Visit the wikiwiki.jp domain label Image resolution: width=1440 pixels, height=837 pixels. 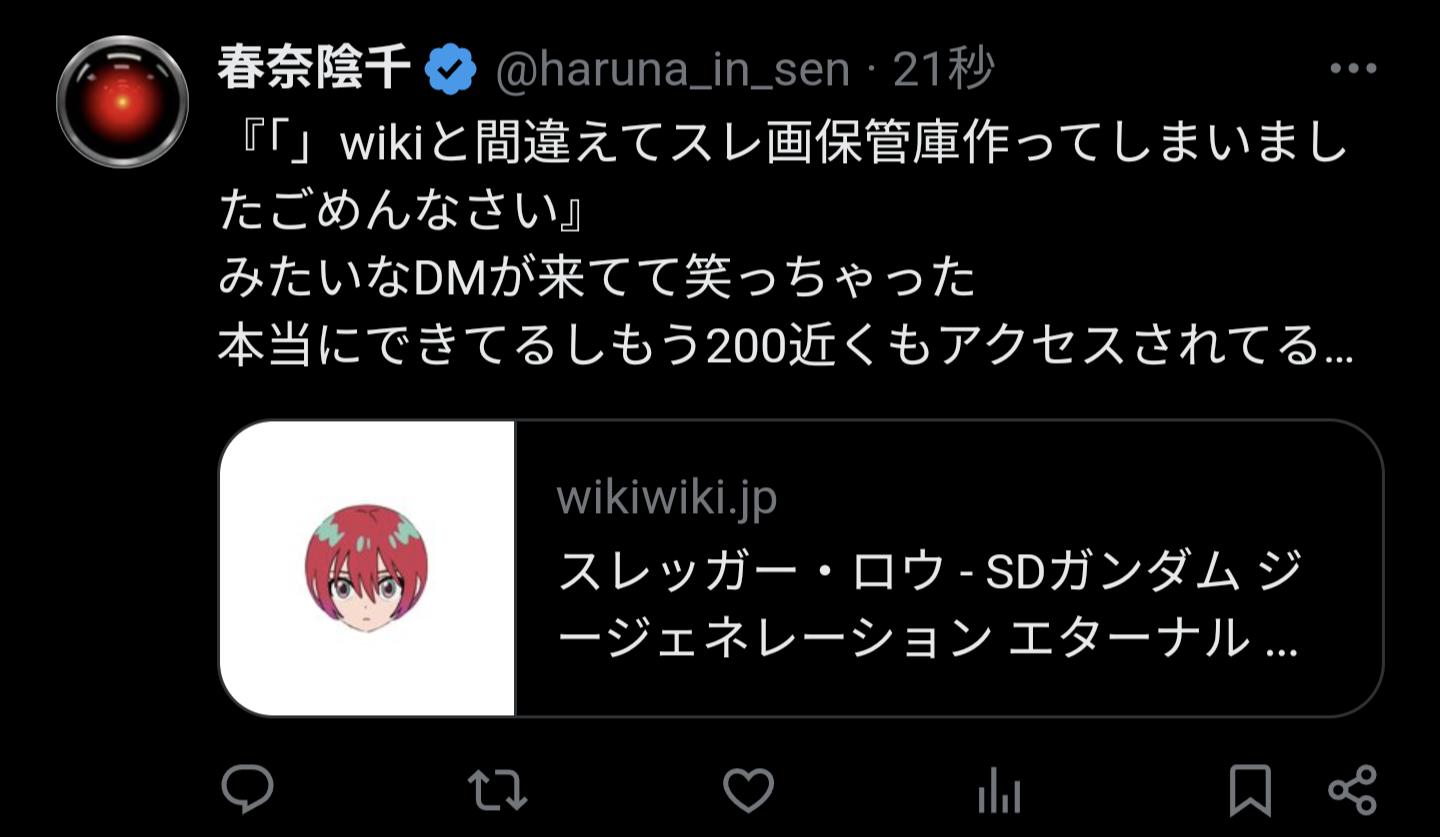click(x=667, y=498)
